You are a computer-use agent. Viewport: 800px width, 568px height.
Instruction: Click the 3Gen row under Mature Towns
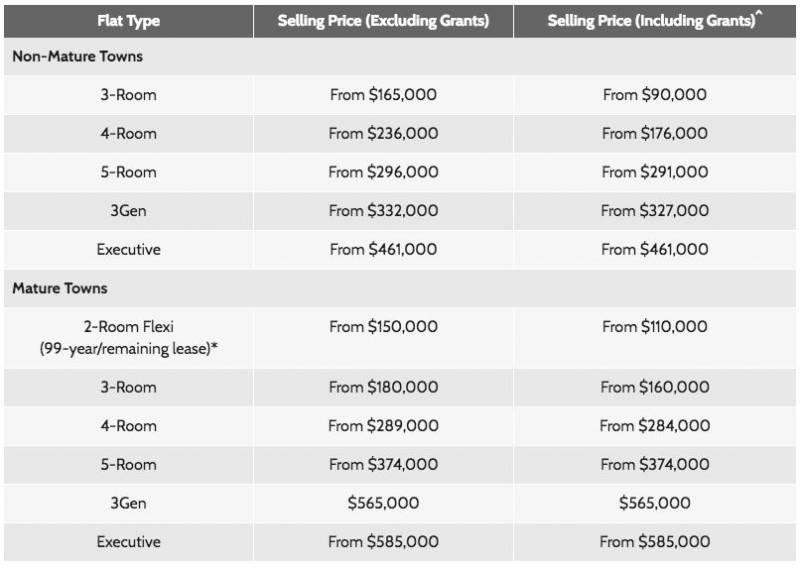[128, 503]
